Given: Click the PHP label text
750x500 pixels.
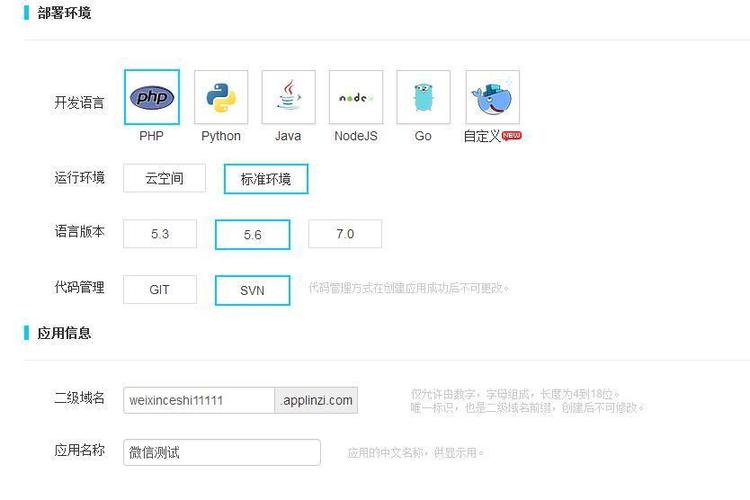Looking at the screenshot, I should 151,136.
